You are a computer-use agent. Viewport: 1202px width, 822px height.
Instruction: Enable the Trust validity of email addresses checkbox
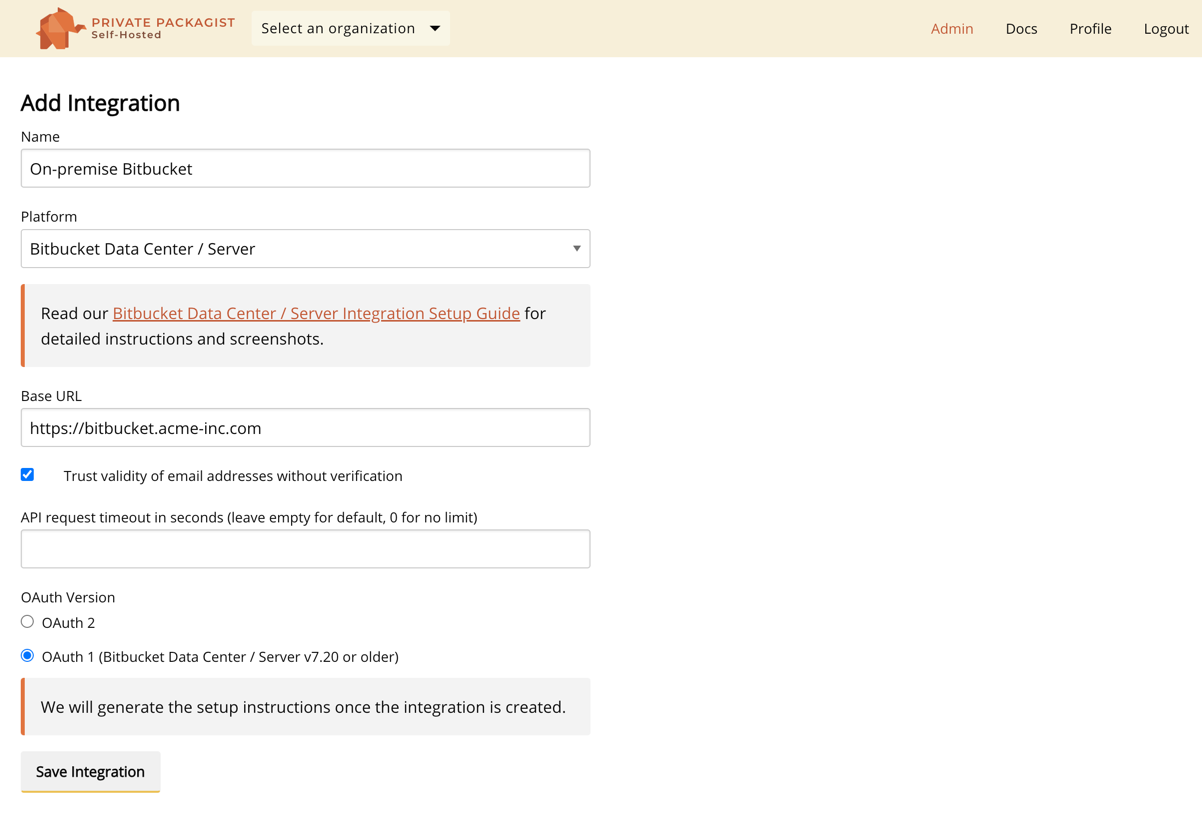28,475
